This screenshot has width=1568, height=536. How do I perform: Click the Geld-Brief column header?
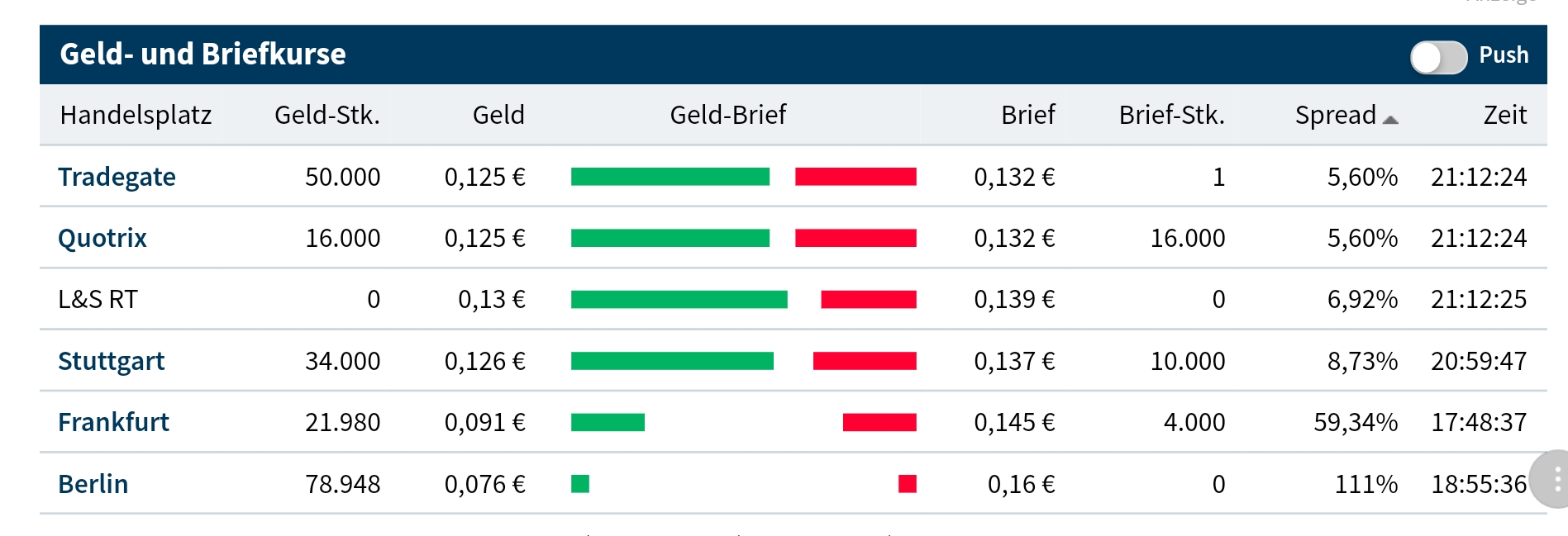(x=727, y=115)
